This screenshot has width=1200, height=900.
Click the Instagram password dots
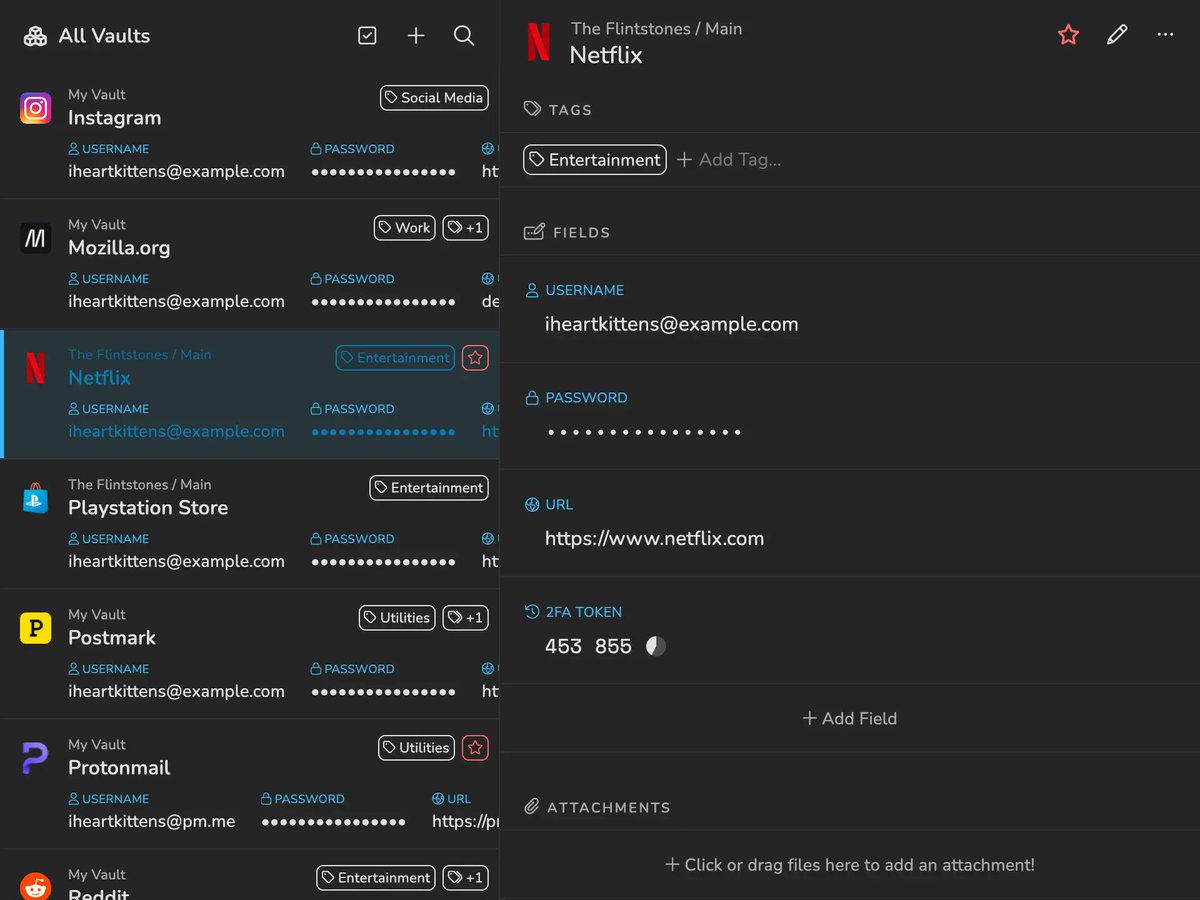tap(384, 171)
